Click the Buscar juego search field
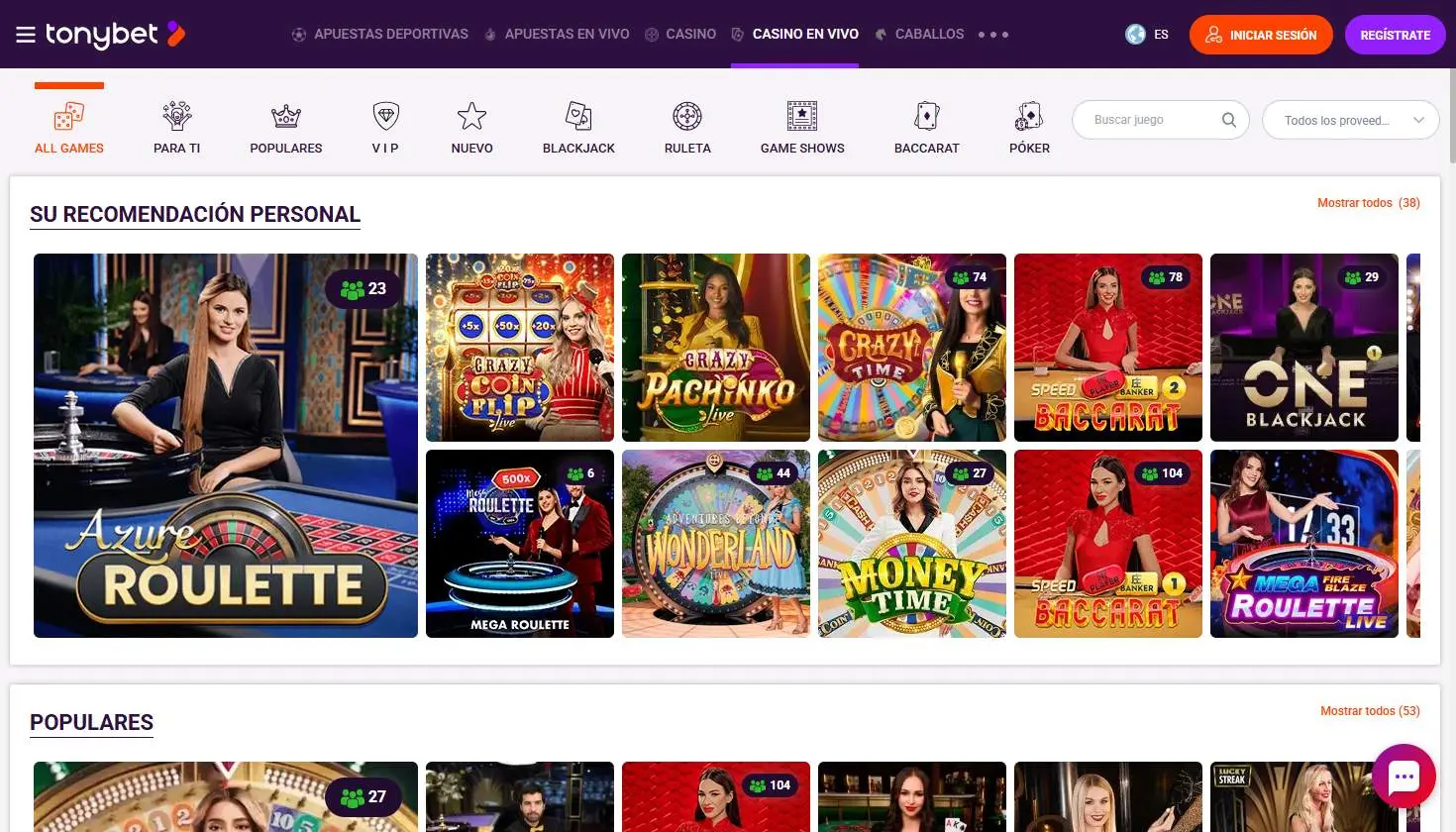The width and height of the screenshot is (1456, 832). 1149,119
